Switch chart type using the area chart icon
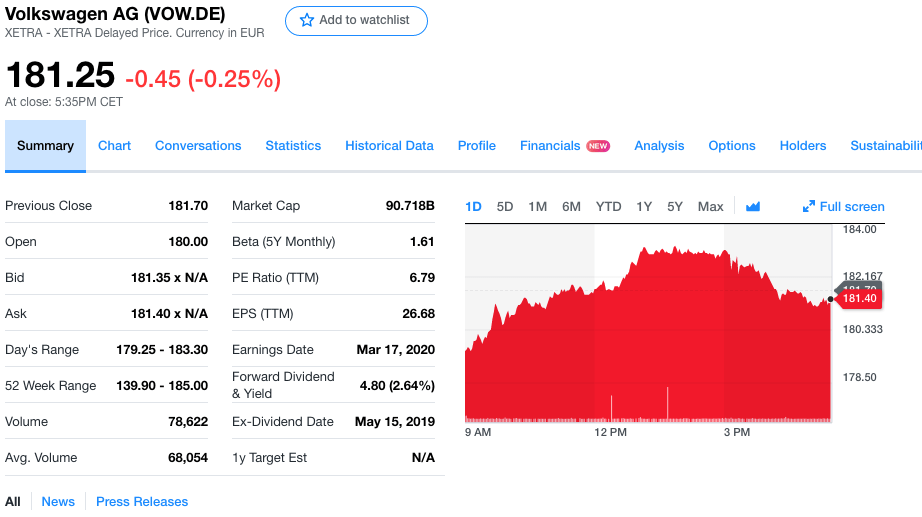 753,207
